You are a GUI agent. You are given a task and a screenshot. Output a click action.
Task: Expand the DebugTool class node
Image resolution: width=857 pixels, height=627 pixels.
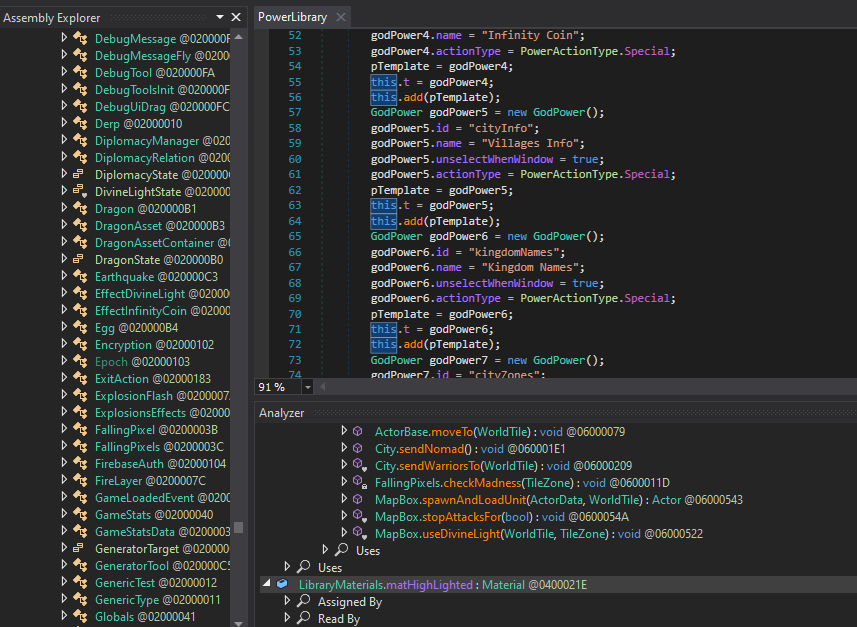[x=65, y=73]
